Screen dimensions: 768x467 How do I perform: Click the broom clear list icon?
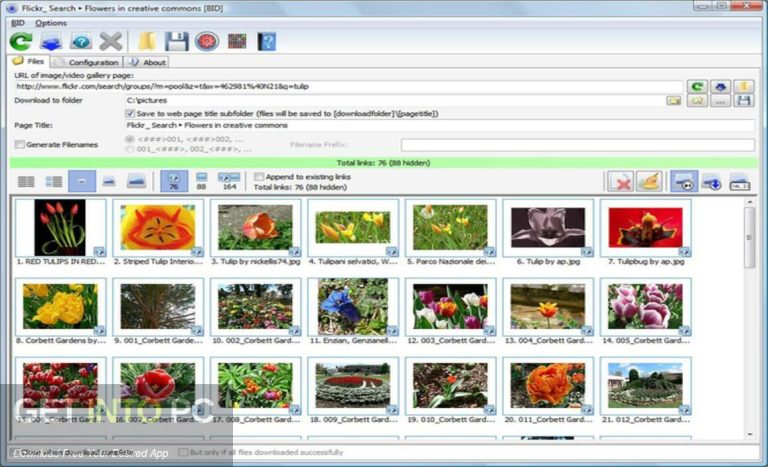click(649, 181)
